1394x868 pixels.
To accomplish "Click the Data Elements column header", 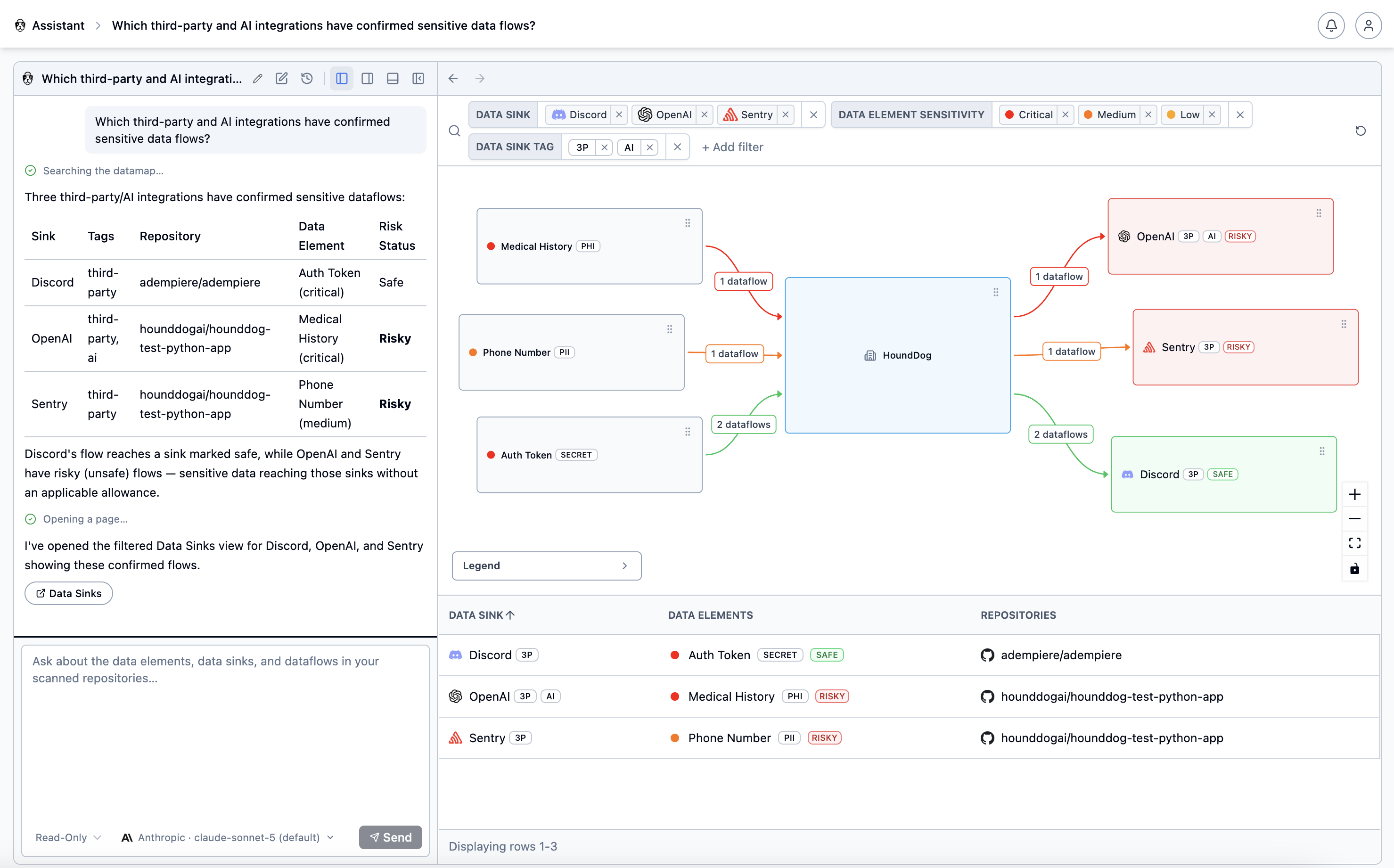I will tap(710, 615).
